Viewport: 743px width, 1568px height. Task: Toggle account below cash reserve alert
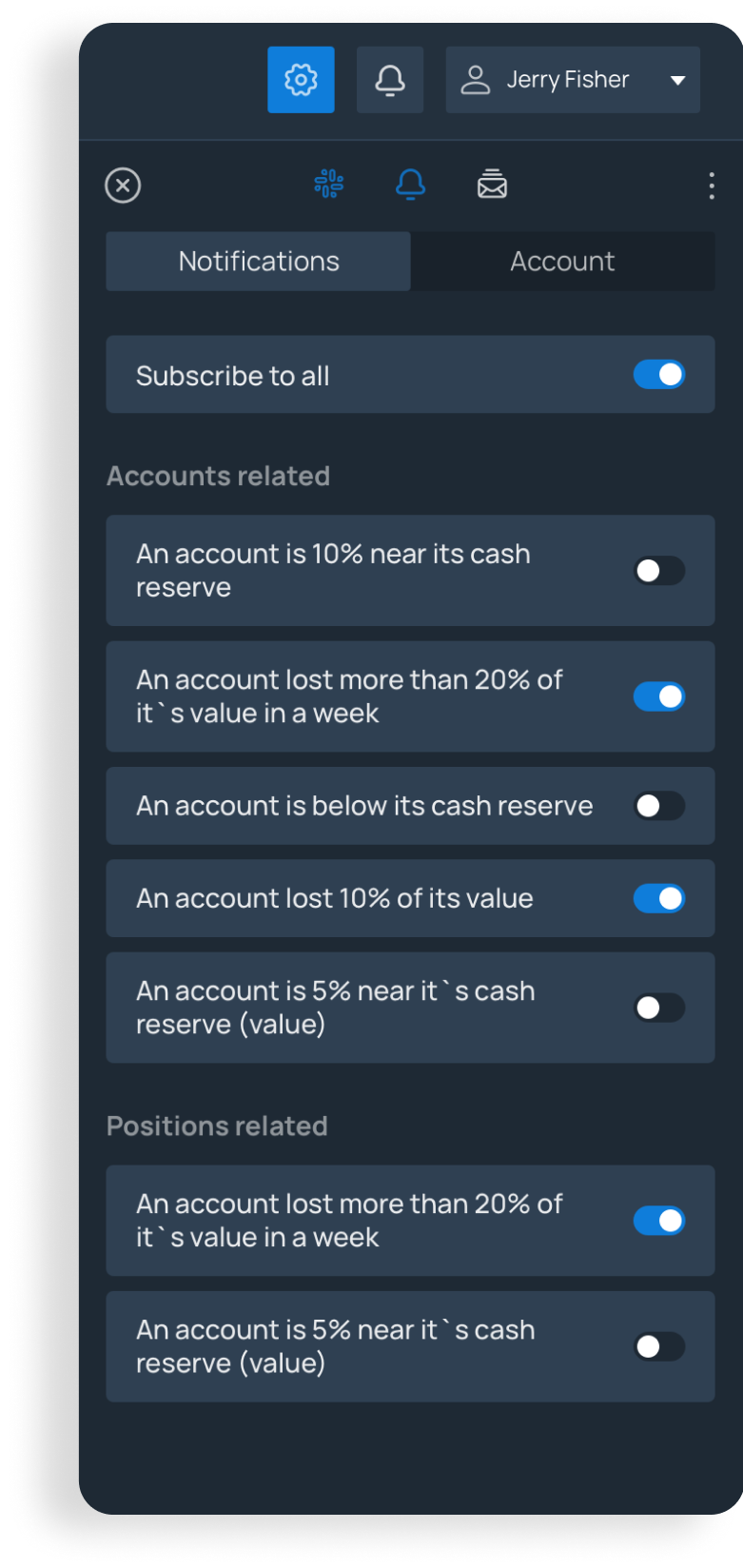(x=659, y=806)
